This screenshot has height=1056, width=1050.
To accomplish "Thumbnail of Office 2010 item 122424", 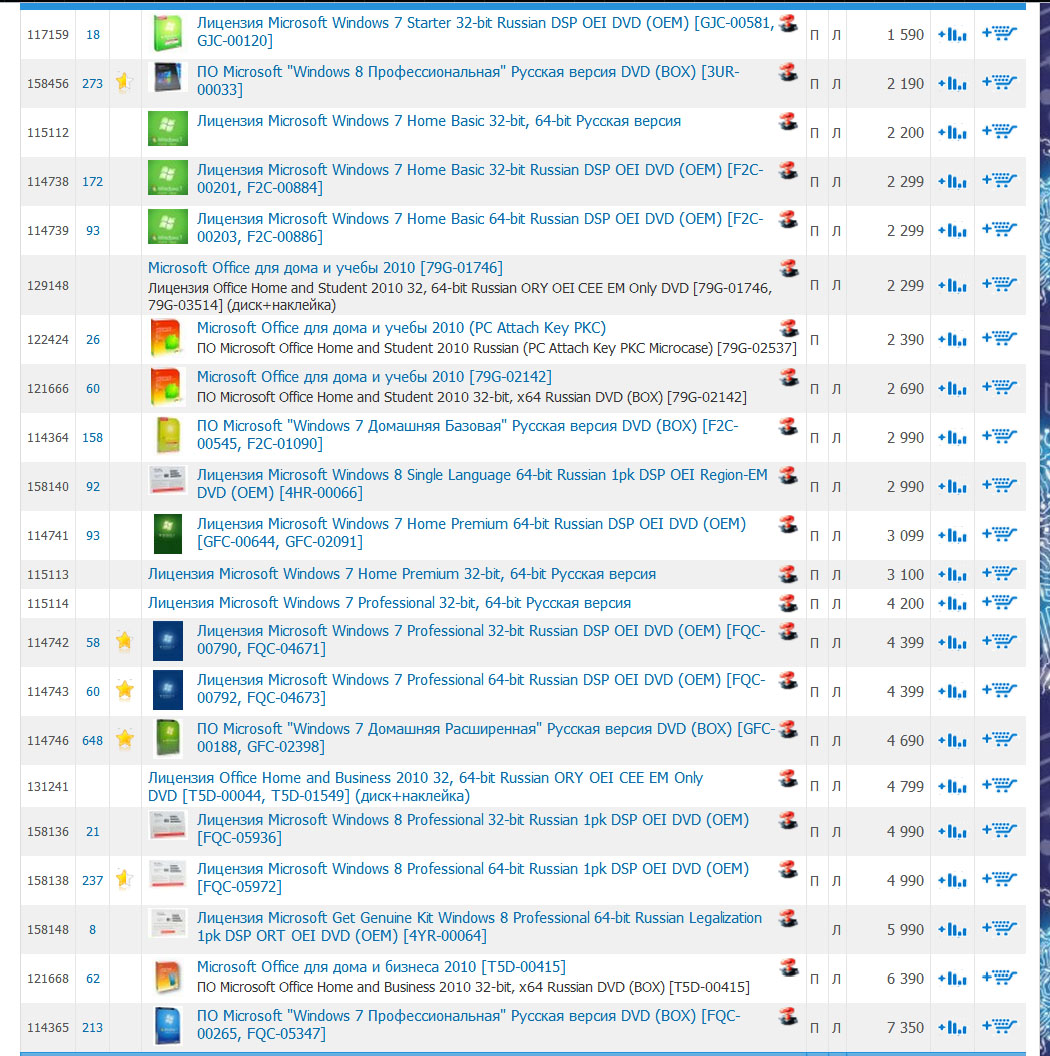I will click(168, 338).
